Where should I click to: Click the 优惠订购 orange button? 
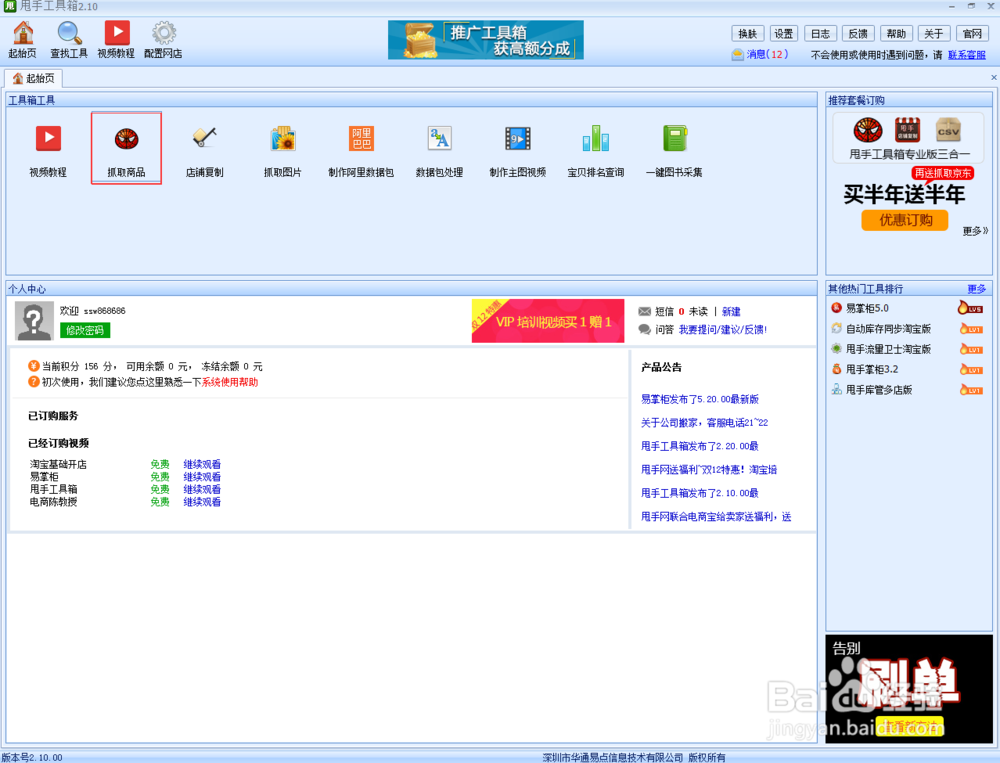905,220
